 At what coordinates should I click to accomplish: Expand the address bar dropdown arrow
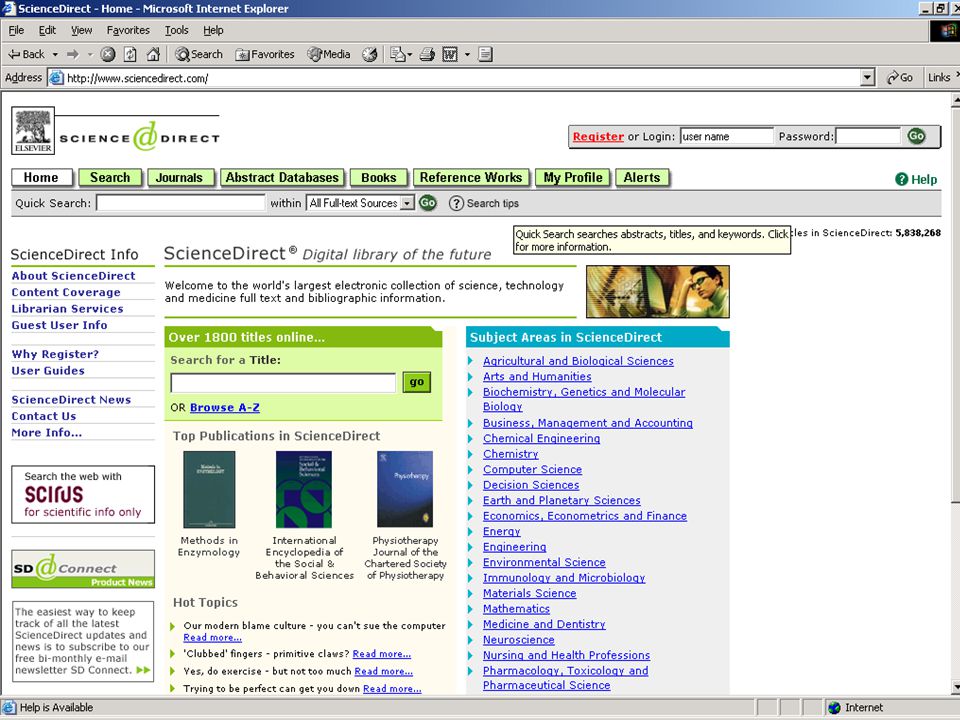[x=867, y=78]
